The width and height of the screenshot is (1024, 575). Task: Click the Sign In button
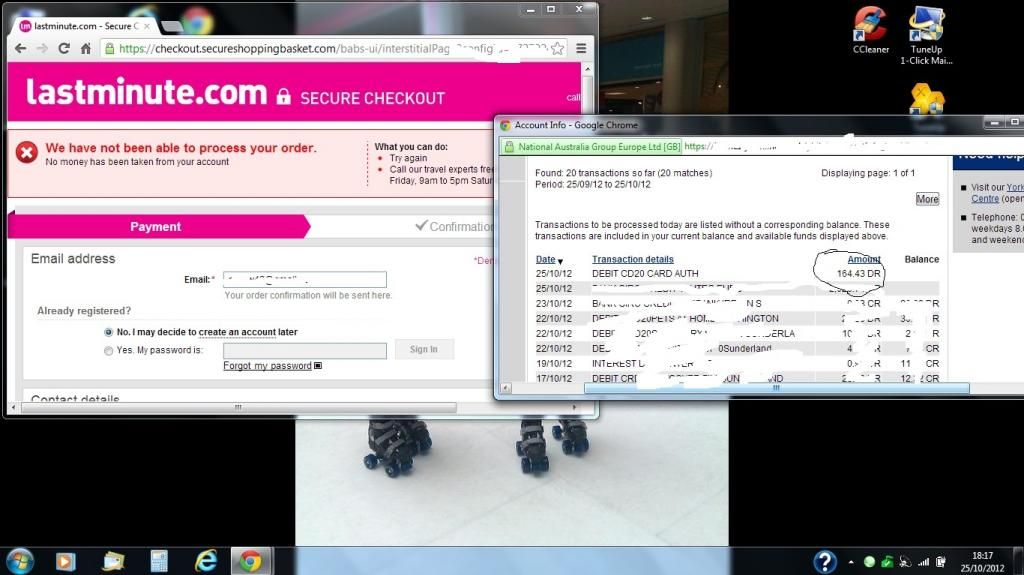pyautogui.click(x=423, y=350)
